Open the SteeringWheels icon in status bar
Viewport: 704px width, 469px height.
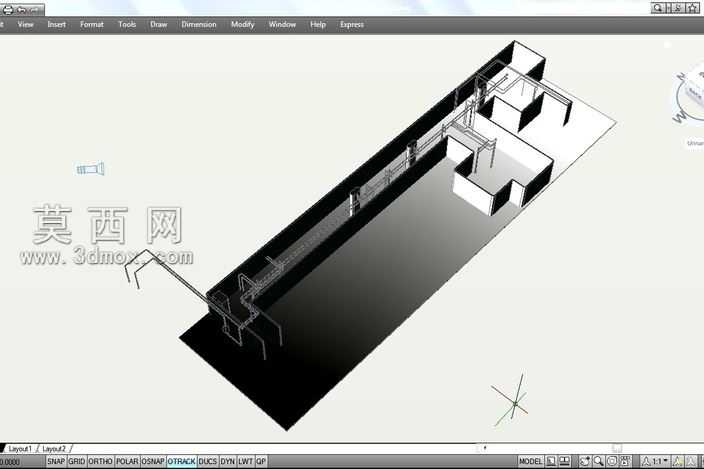[612, 461]
